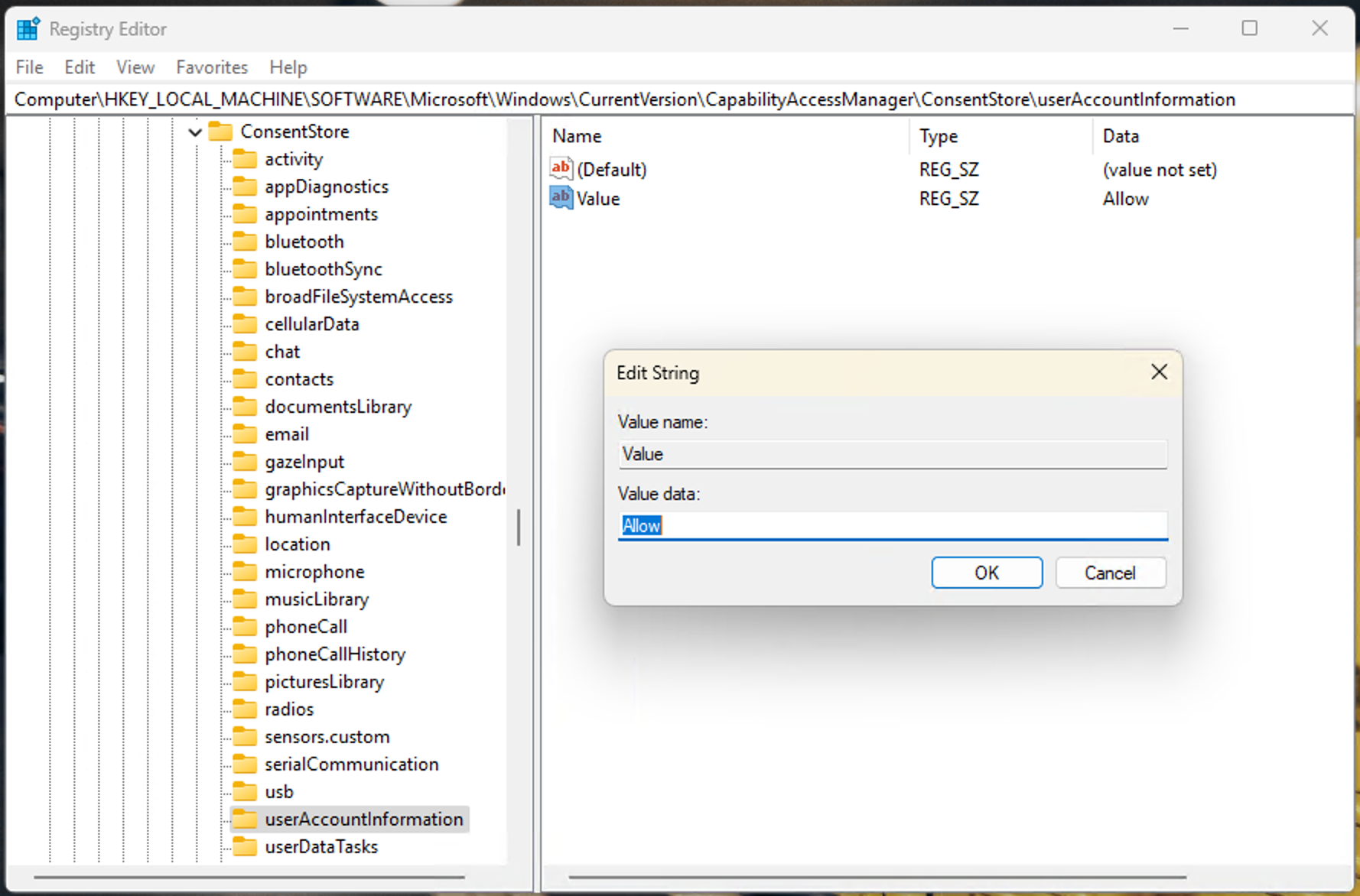
Task: Expand the appDiagnostics key
Action: pyautogui.click(x=327, y=186)
